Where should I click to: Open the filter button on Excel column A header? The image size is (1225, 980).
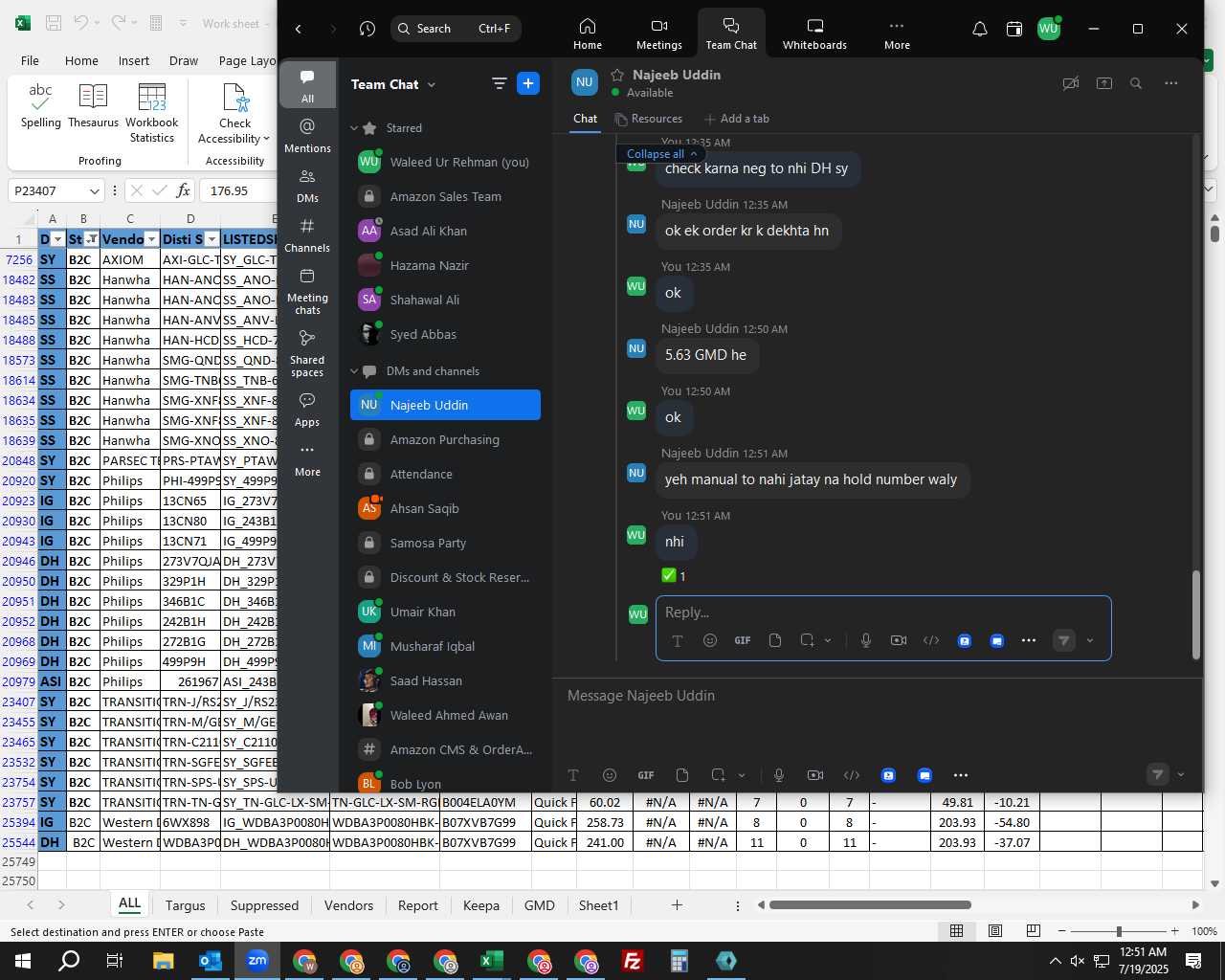(x=57, y=239)
